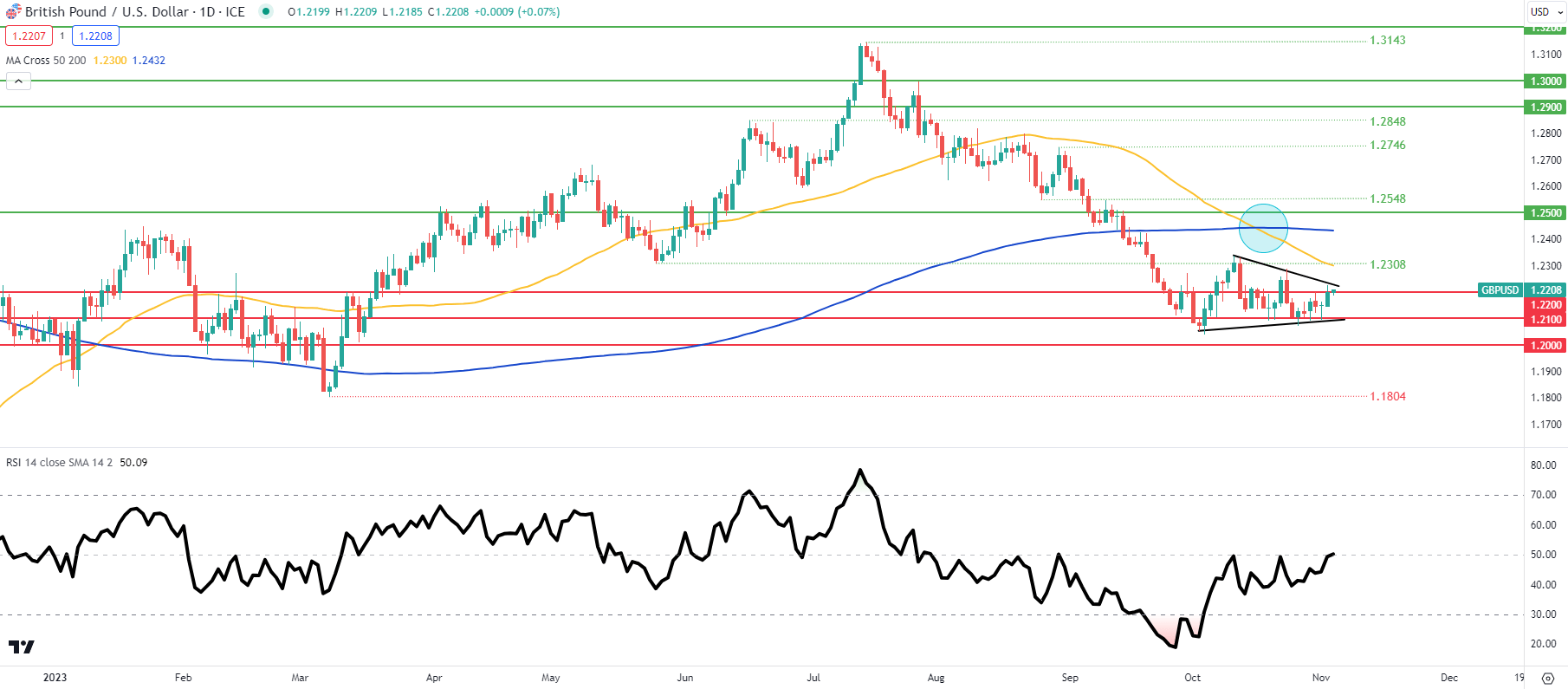1568x689 pixels.
Task: Click the 1.1804 level label
Action: pyautogui.click(x=1387, y=396)
